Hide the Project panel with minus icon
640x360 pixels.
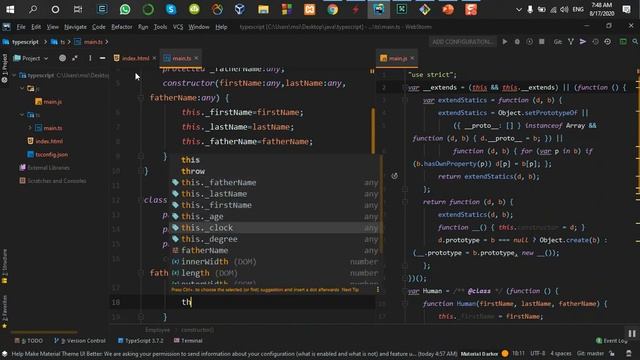(x=102, y=58)
